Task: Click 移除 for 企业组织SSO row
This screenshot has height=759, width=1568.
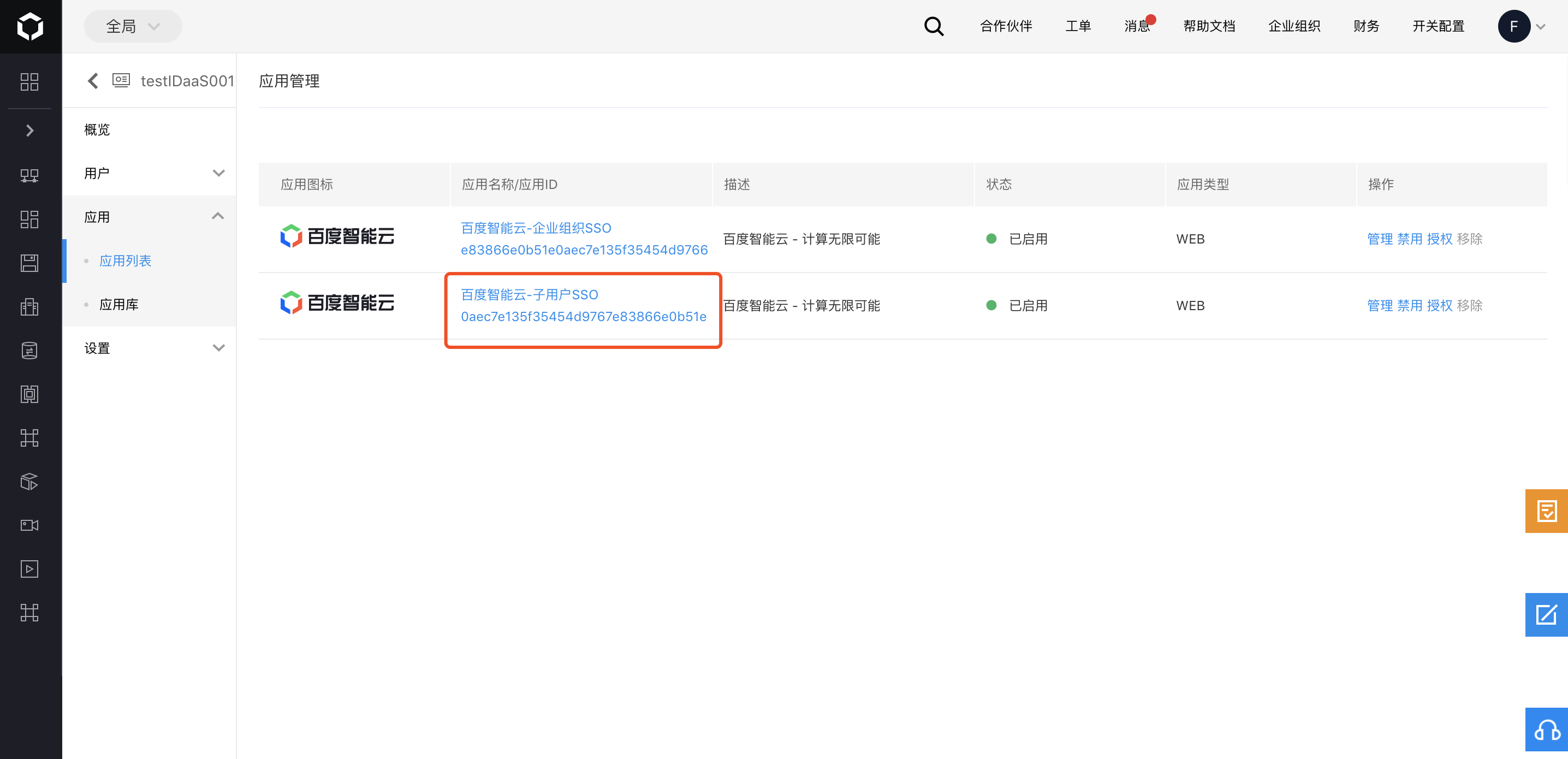Action: click(1469, 239)
